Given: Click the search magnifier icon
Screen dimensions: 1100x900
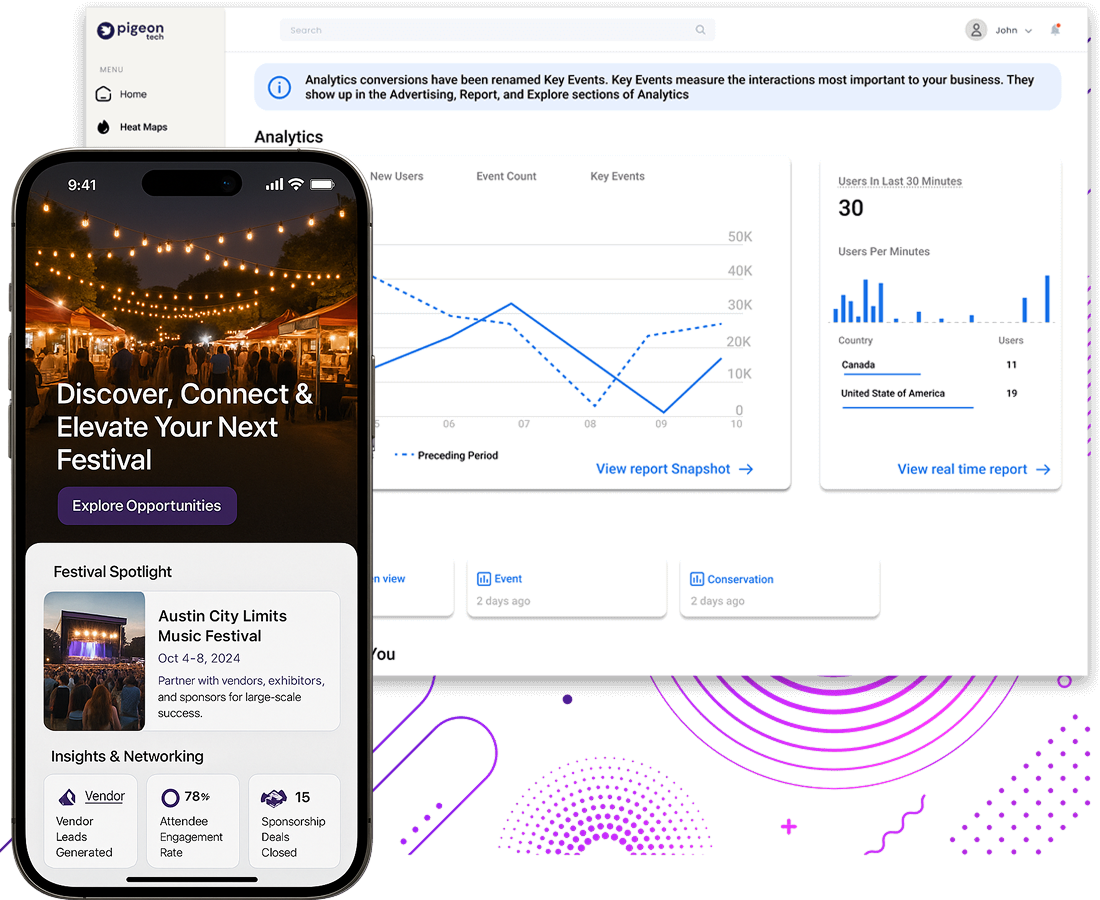Looking at the screenshot, I should (x=700, y=29).
